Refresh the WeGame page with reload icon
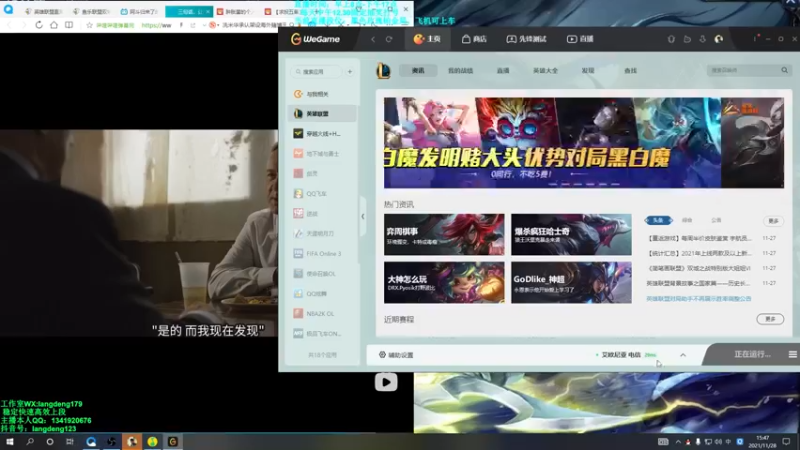Image resolution: width=800 pixels, height=450 pixels. click(389, 39)
